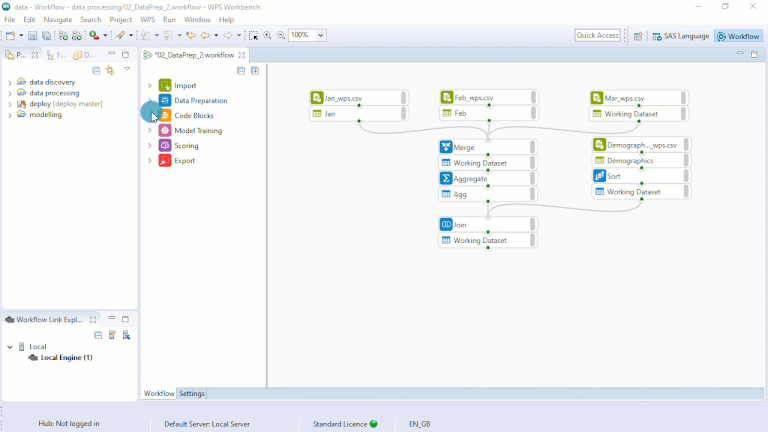Image resolution: width=768 pixels, height=432 pixels.
Task: Expand the data processing project folder
Action: click(10, 93)
